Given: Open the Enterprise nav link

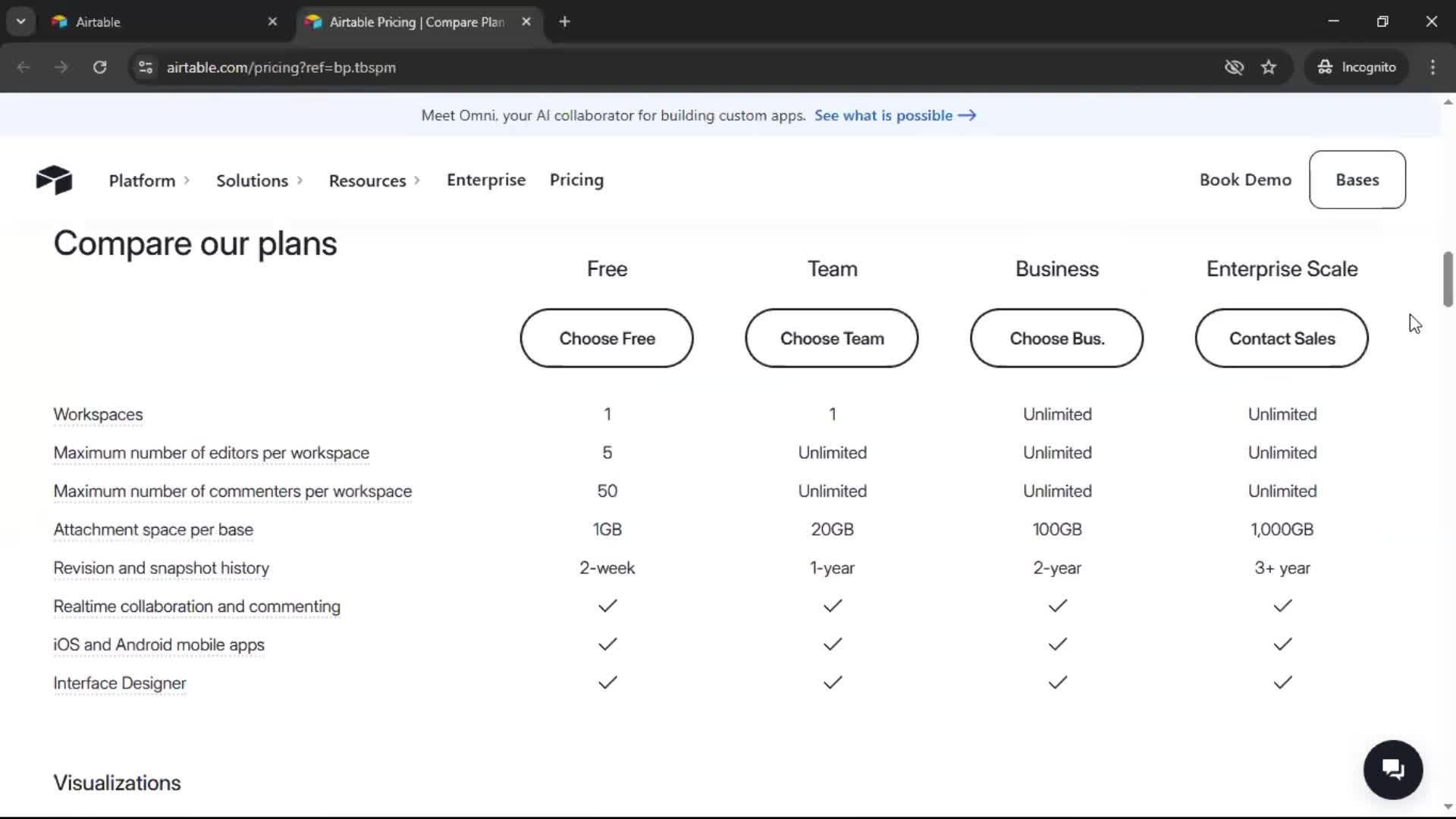Looking at the screenshot, I should pyautogui.click(x=486, y=180).
